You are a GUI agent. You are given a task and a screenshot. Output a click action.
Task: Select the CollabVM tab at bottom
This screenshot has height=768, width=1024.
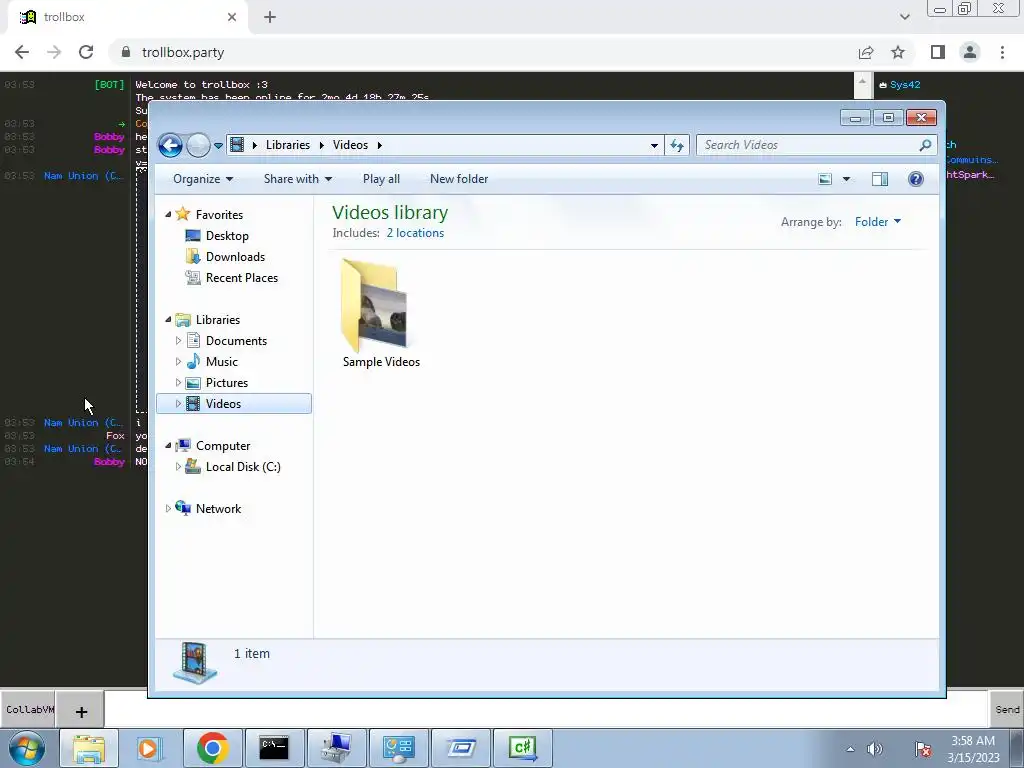click(29, 710)
